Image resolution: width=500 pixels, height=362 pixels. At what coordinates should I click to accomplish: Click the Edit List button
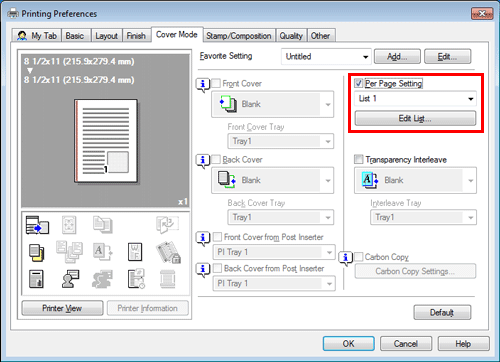[415, 118]
